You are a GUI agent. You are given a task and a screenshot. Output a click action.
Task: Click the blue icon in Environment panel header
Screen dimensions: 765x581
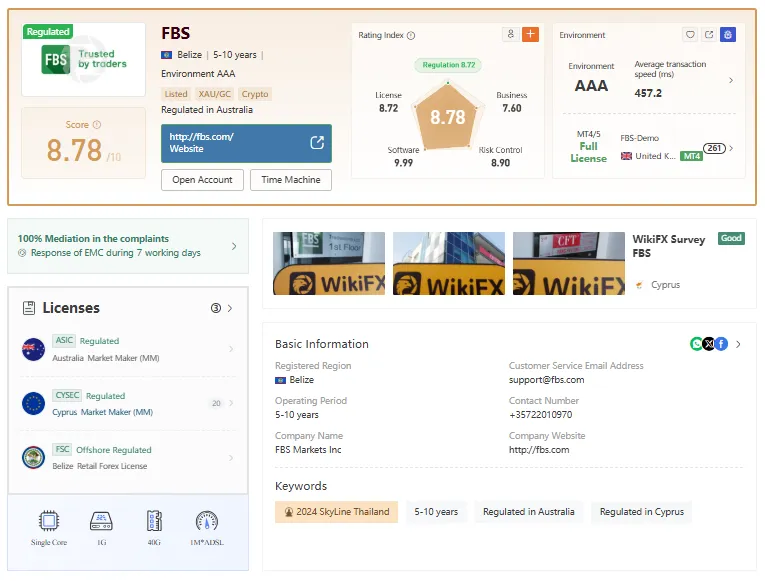(727, 35)
